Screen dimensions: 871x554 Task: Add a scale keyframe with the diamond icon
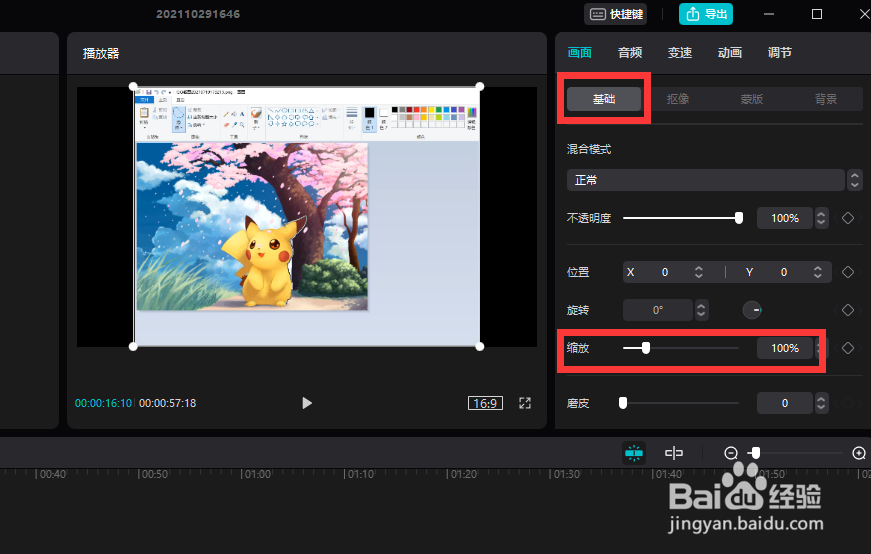pyautogui.click(x=848, y=348)
